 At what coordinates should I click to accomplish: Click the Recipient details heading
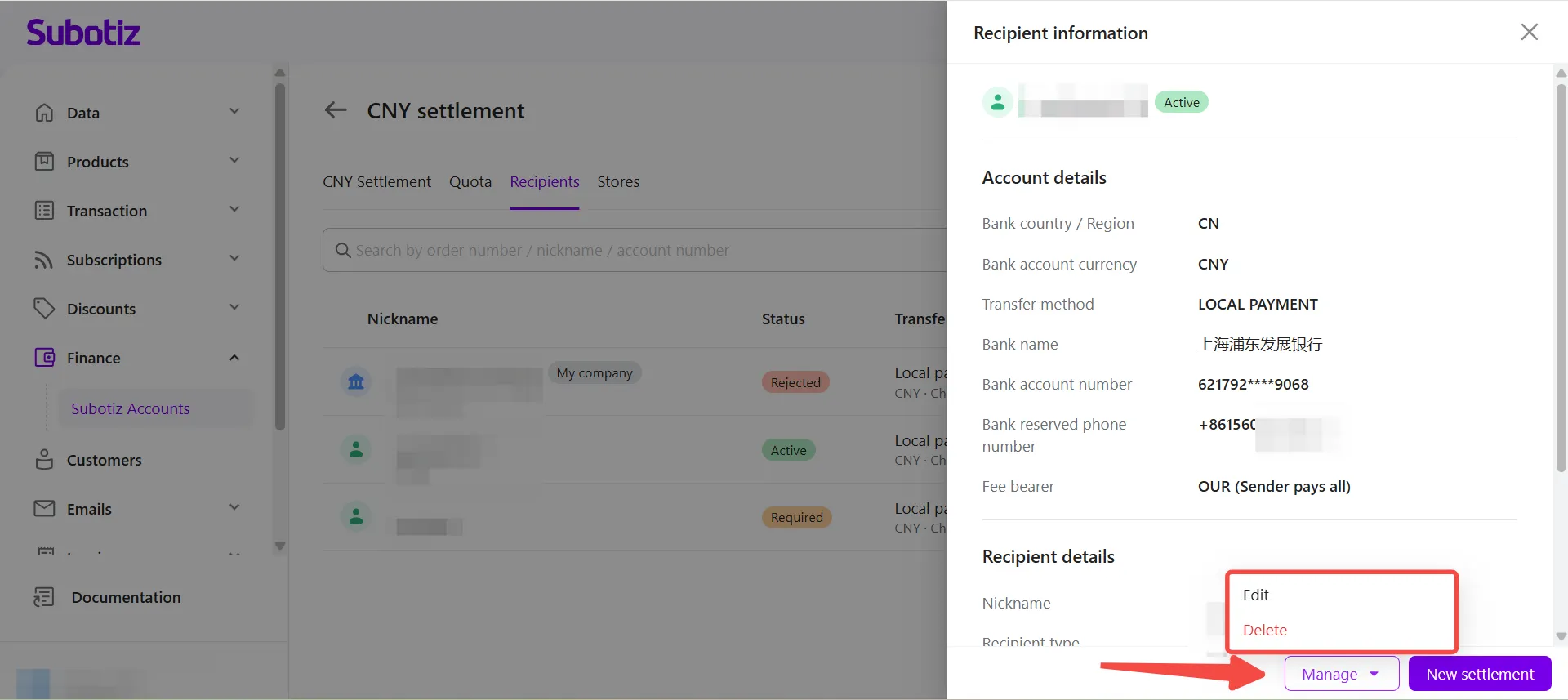[x=1048, y=556]
